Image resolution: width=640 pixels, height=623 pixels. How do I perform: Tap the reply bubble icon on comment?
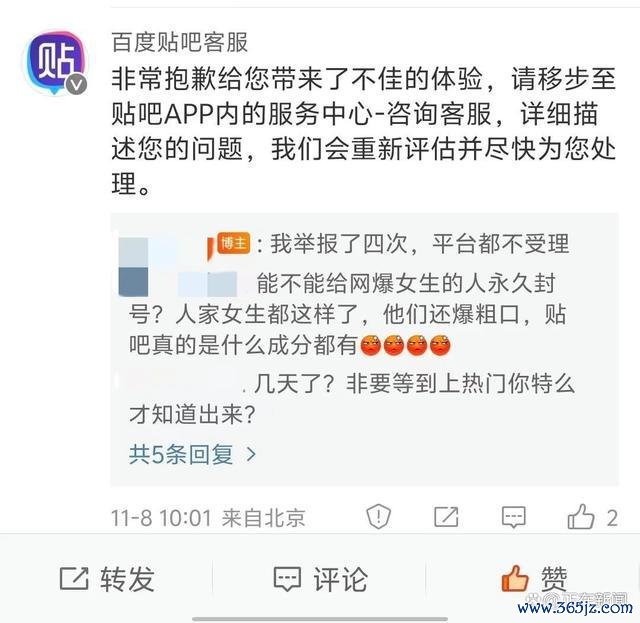(513, 517)
